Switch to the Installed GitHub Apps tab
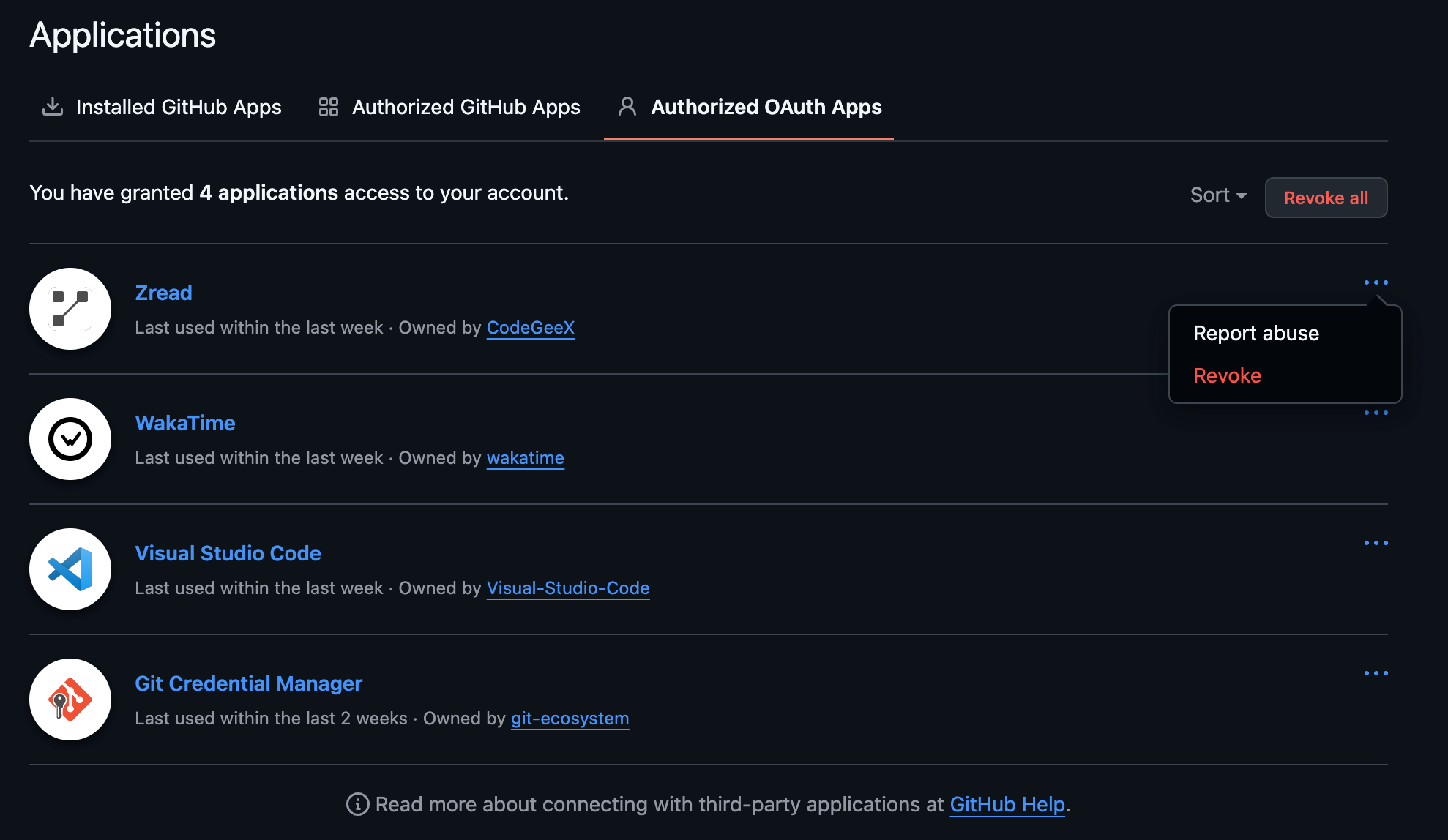This screenshot has height=840, width=1448. 178,107
